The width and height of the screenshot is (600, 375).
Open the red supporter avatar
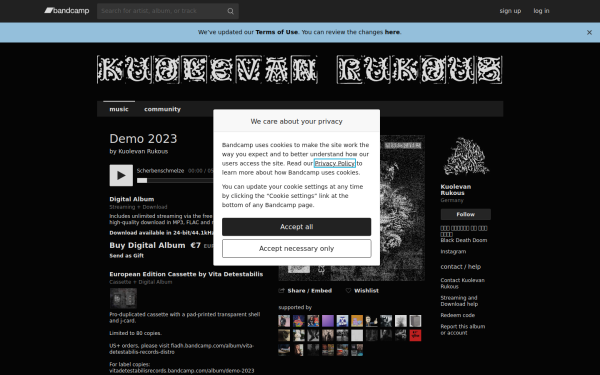tap(415, 335)
